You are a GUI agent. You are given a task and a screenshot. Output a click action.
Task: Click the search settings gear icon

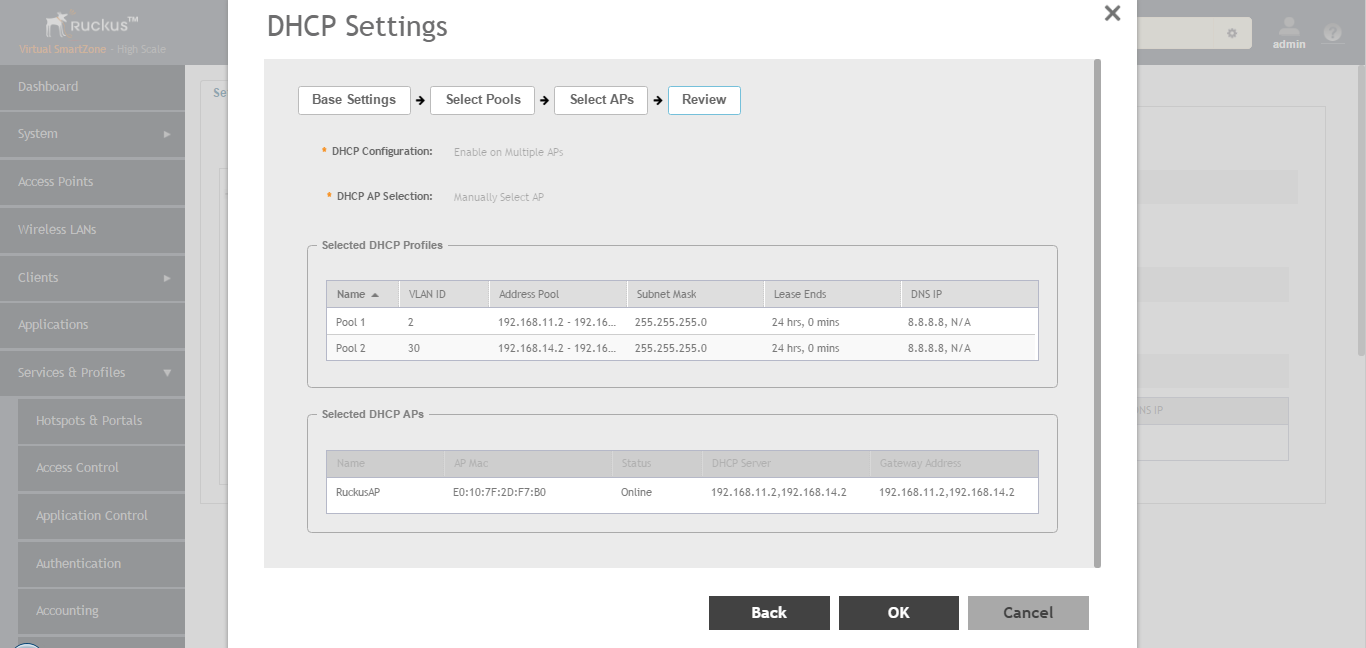coord(1232,33)
